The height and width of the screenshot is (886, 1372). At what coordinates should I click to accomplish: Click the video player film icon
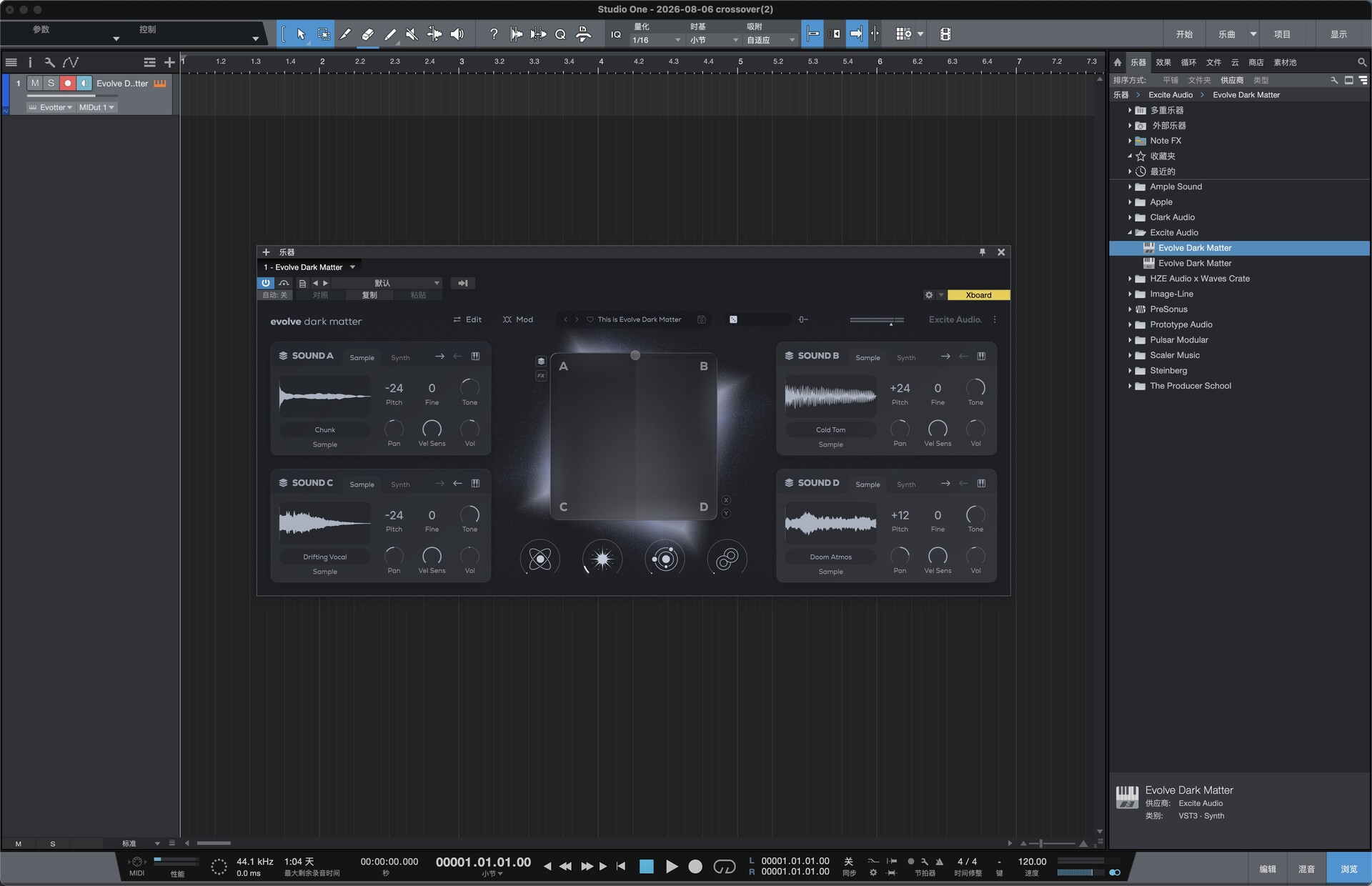pos(945,34)
